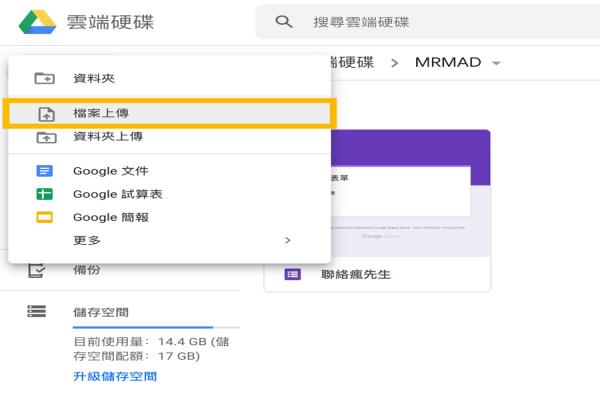The image size is (600, 400).
Task: Click the storage icon beside 儲存空間
Action: pyautogui.click(x=37, y=311)
